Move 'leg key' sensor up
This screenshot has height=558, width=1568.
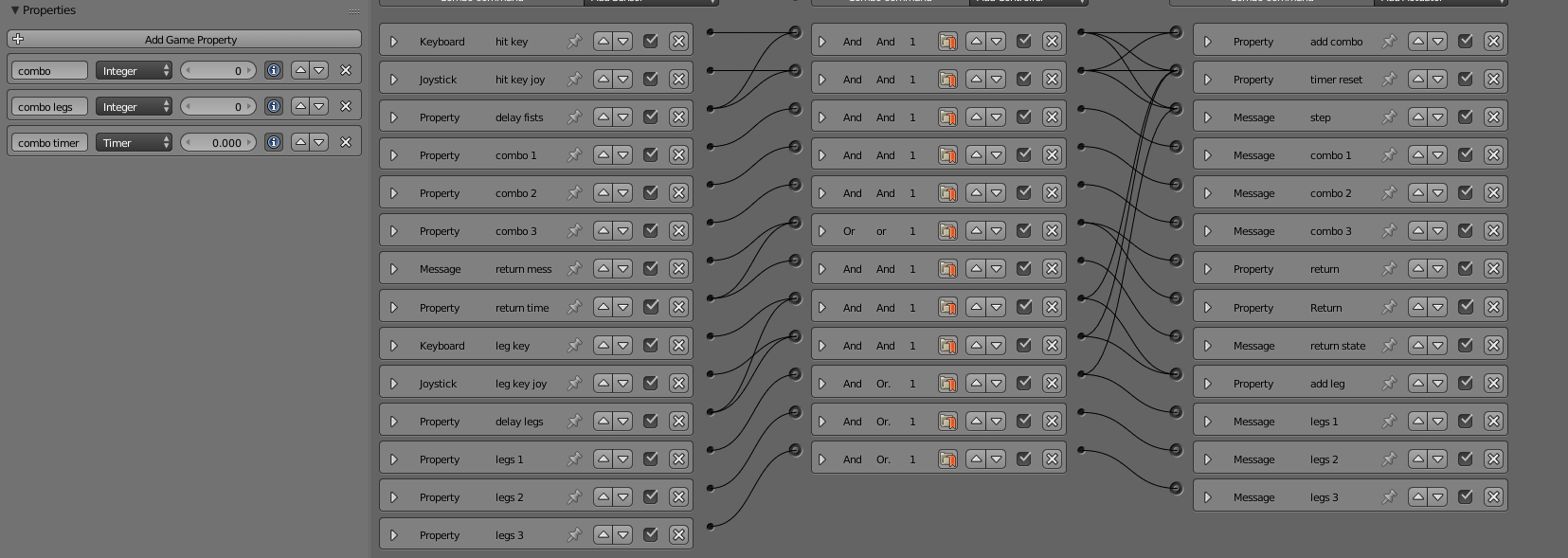click(603, 345)
